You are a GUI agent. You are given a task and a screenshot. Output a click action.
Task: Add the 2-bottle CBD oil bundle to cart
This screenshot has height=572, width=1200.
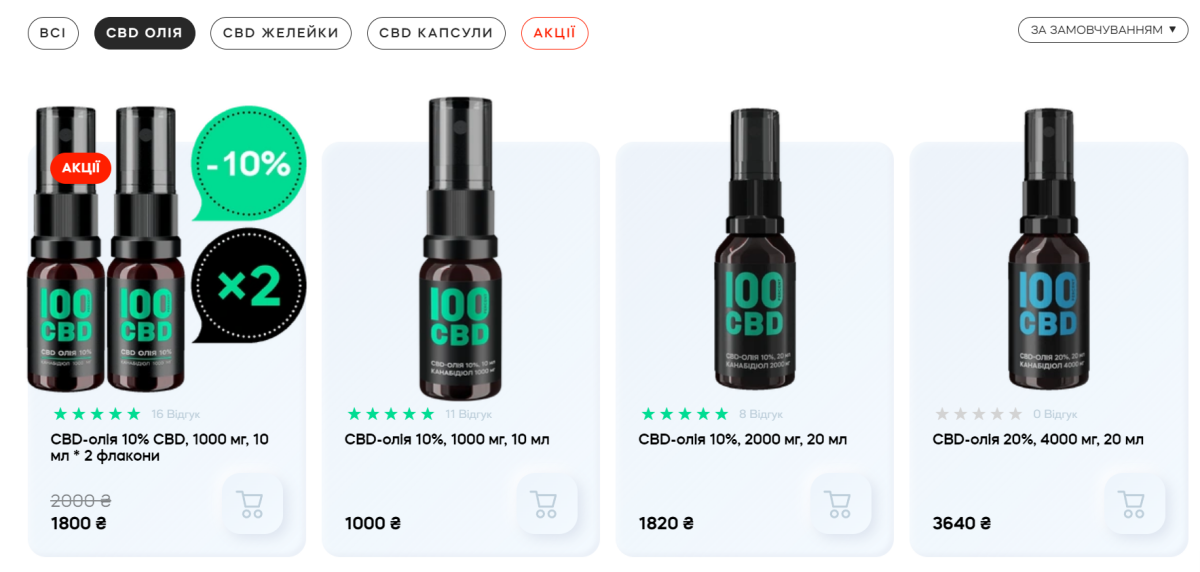coord(252,504)
